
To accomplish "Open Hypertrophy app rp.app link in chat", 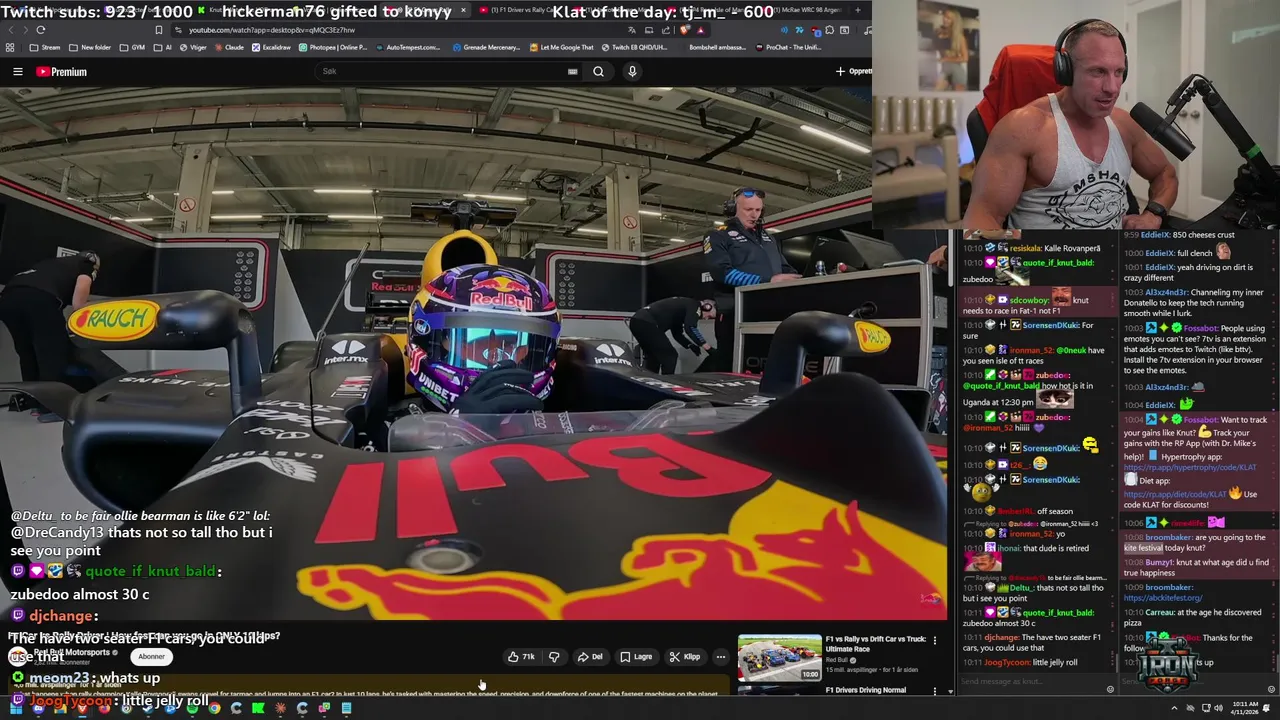I will click(x=1190, y=468).
